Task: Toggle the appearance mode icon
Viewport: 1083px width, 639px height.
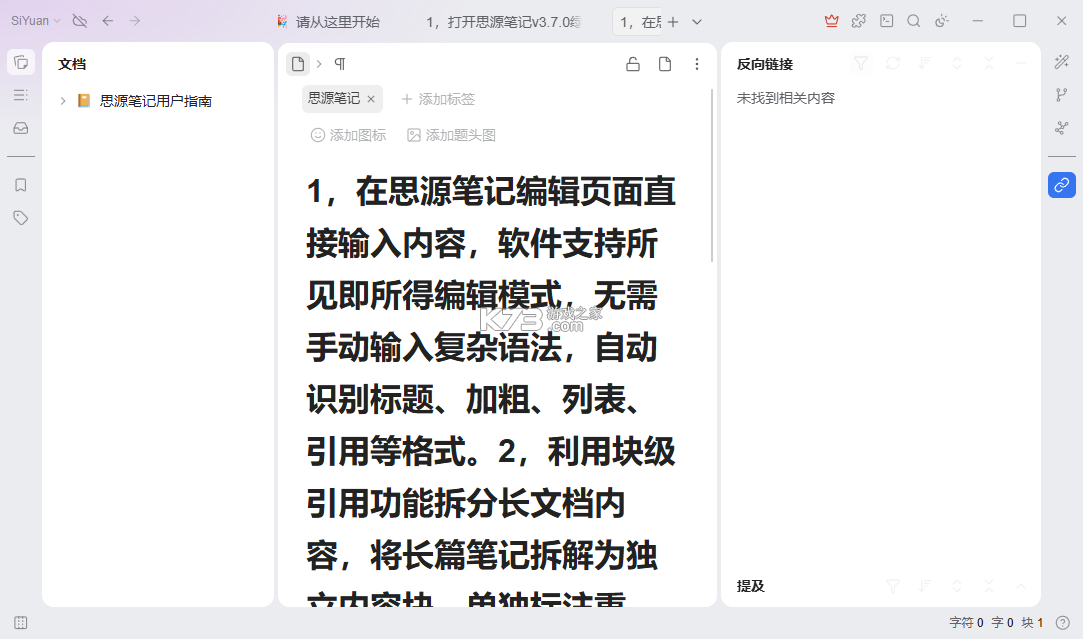Action: pyautogui.click(x=941, y=21)
